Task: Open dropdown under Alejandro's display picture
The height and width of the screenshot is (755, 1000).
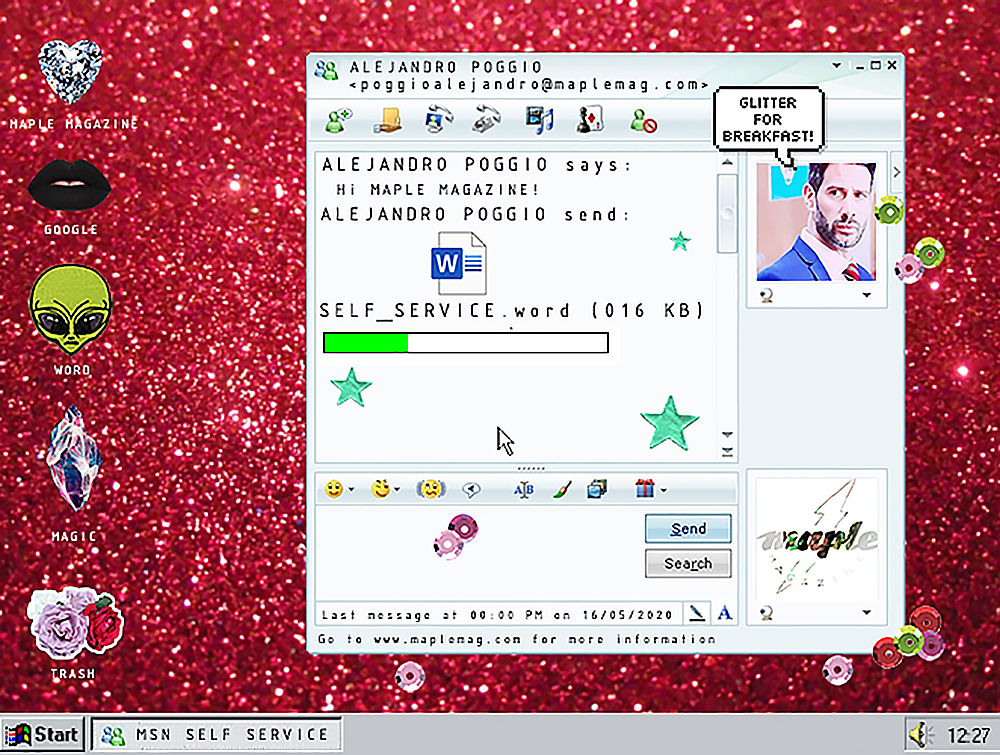Action: pyautogui.click(x=866, y=295)
